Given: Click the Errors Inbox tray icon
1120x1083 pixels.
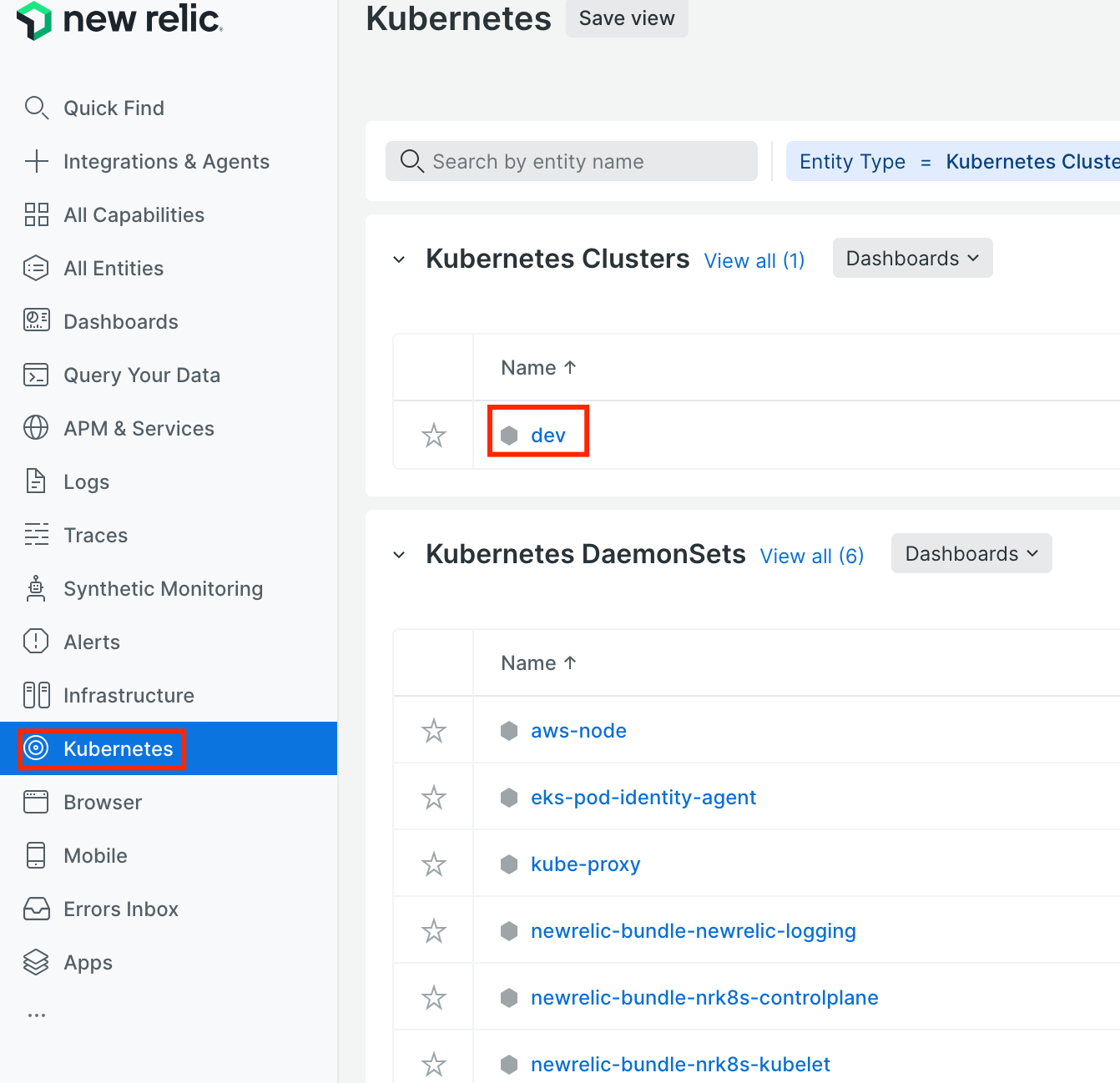Looking at the screenshot, I should [36, 909].
